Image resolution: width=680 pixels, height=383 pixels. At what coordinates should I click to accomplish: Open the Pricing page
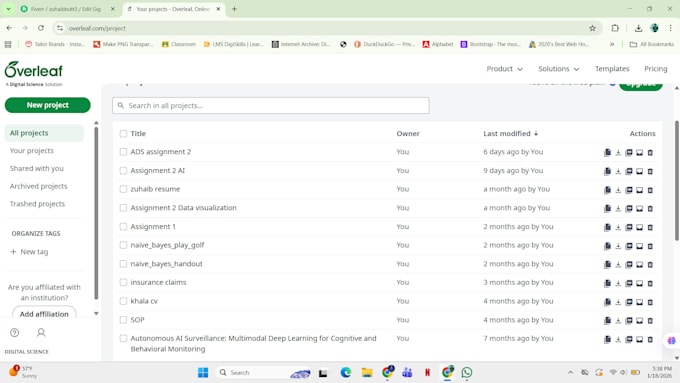tap(656, 69)
